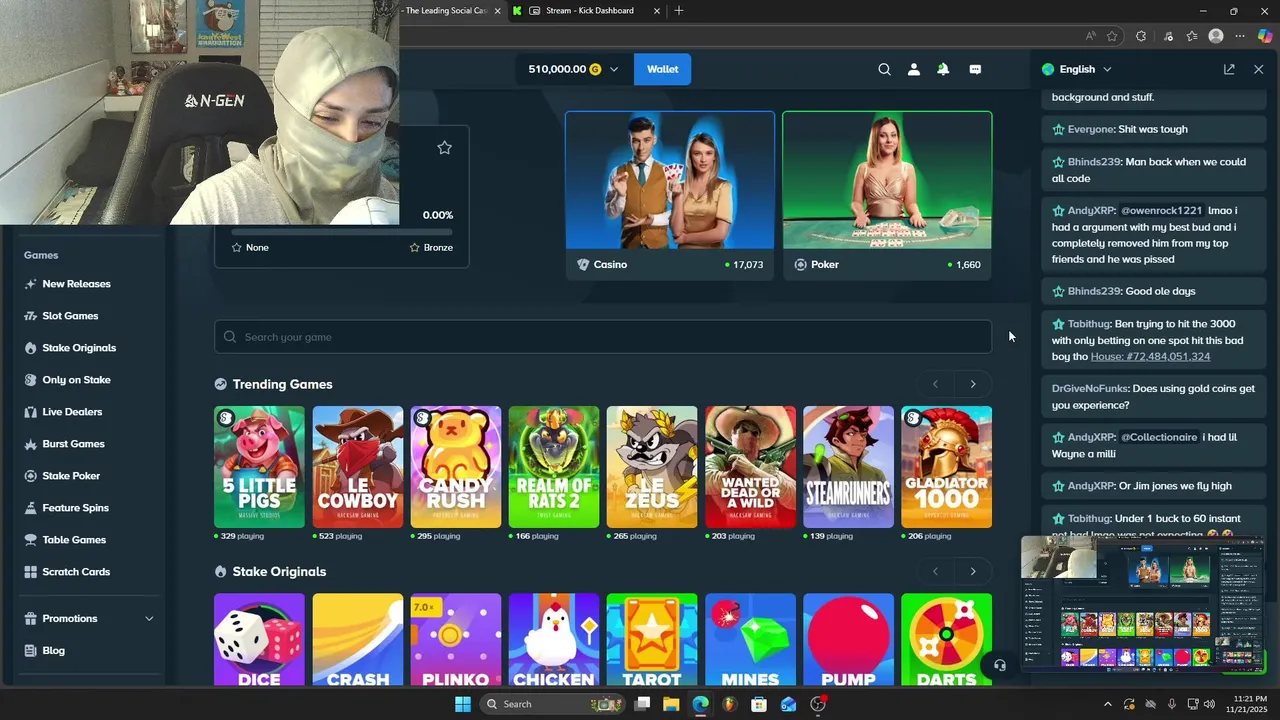Image resolution: width=1280 pixels, height=720 pixels.
Task: Open the site search magnifier icon
Action: [884, 69]
